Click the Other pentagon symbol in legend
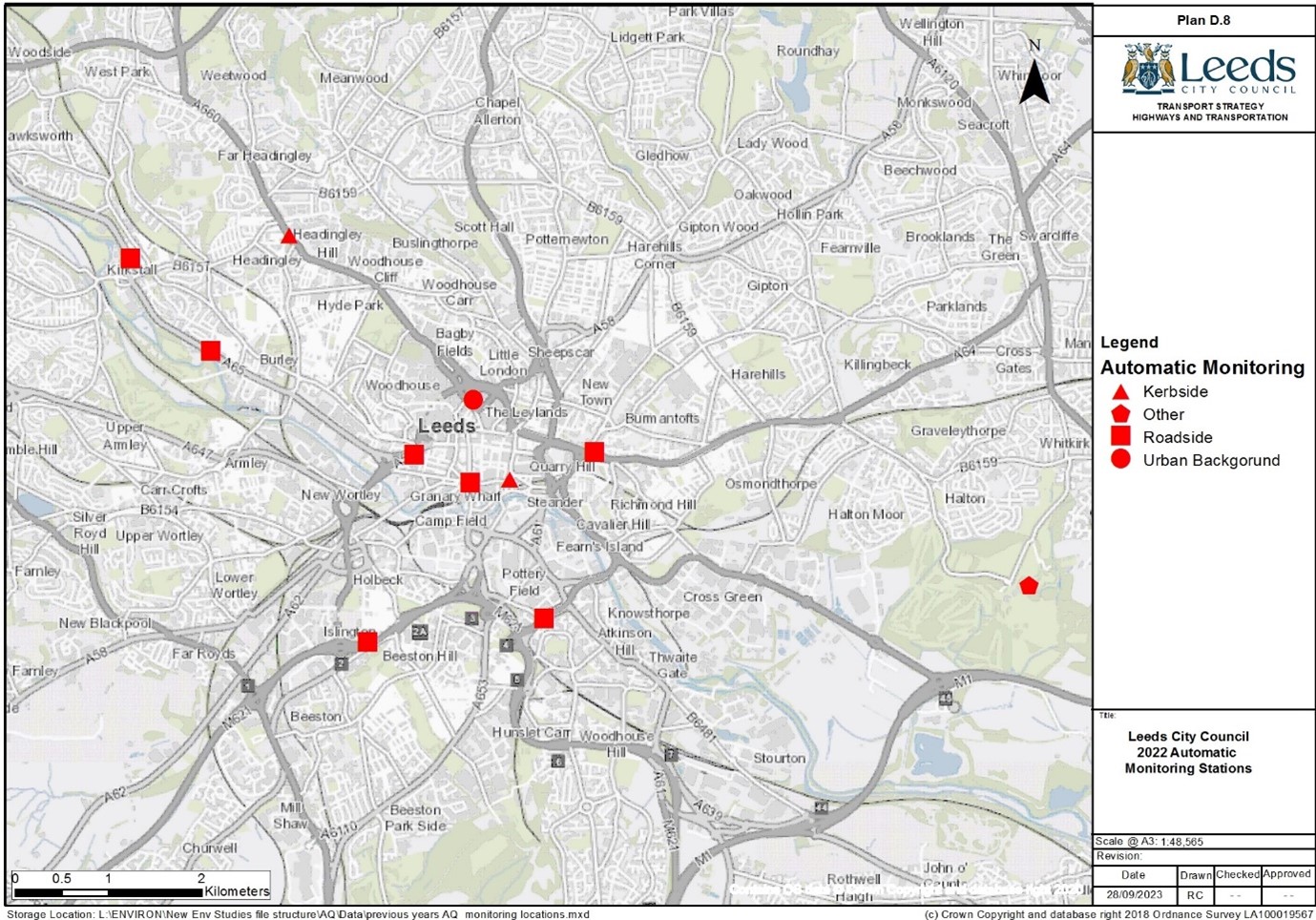1316x920 pixels. click(1121, 414)
